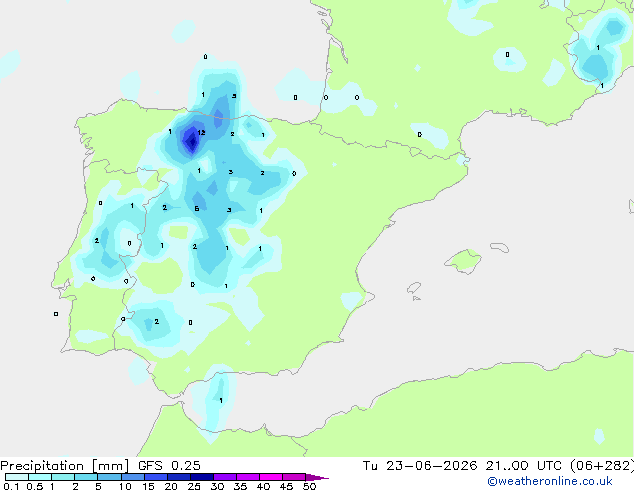Click the "12" precipitation value on map
Screen dimensions: 634x490
tap(201, 132)
